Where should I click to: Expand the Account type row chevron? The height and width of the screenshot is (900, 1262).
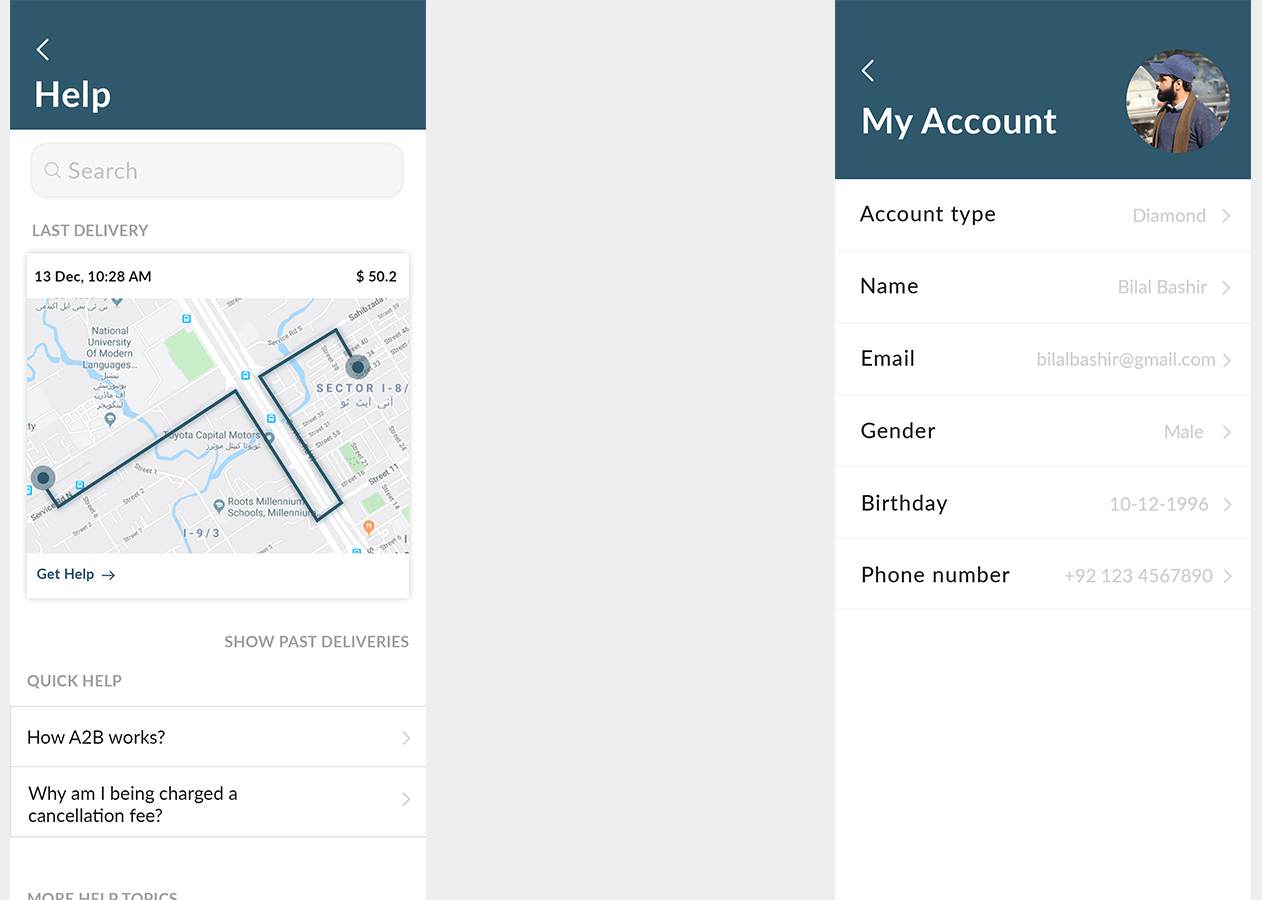(1226, 216)
